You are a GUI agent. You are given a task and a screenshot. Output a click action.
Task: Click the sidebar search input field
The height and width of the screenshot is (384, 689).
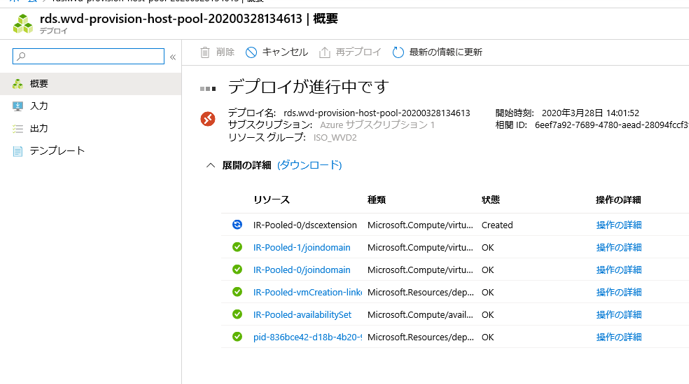pyautogui.click(x=88, y=56)
